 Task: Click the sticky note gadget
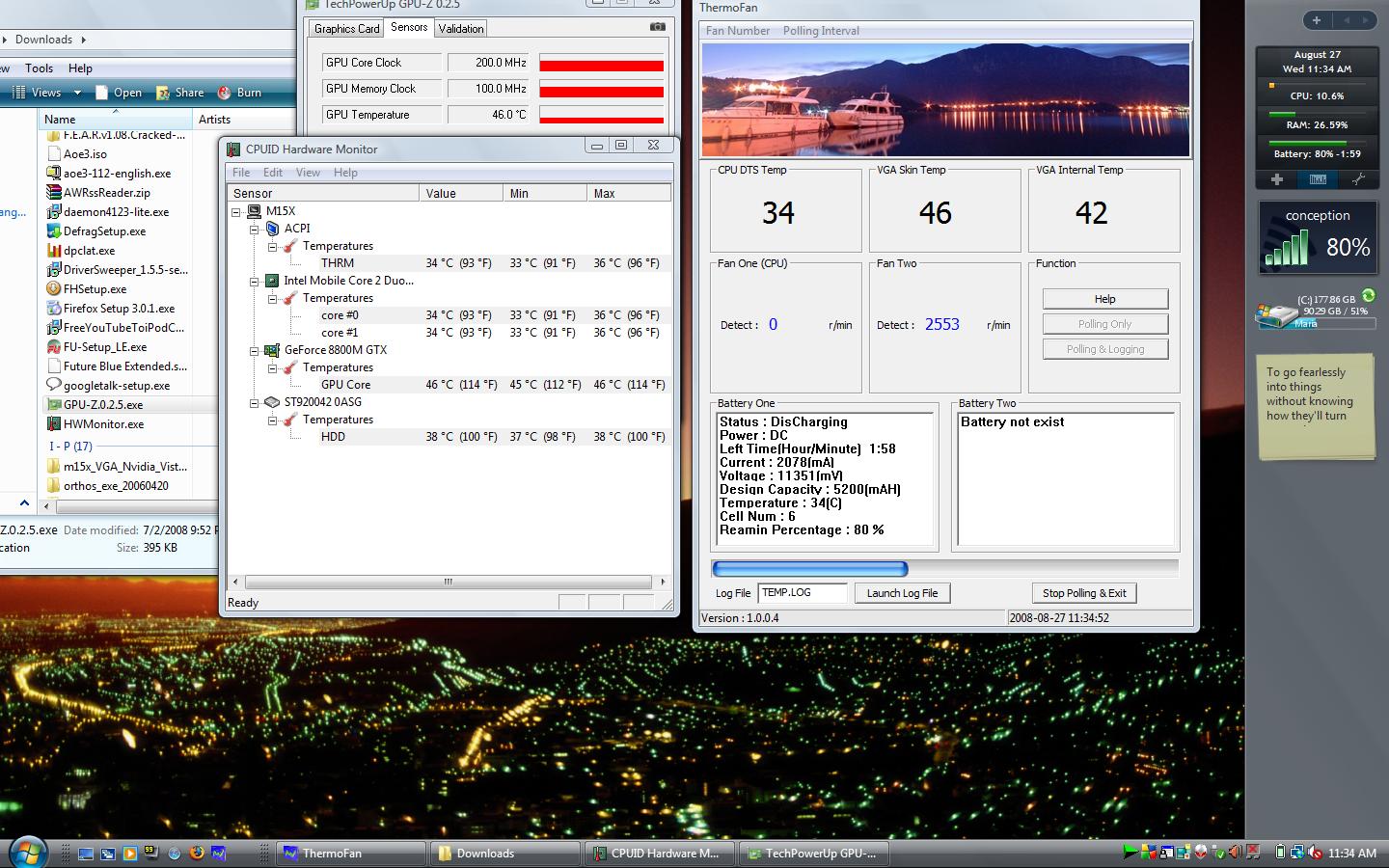(x=1316, y=406)
